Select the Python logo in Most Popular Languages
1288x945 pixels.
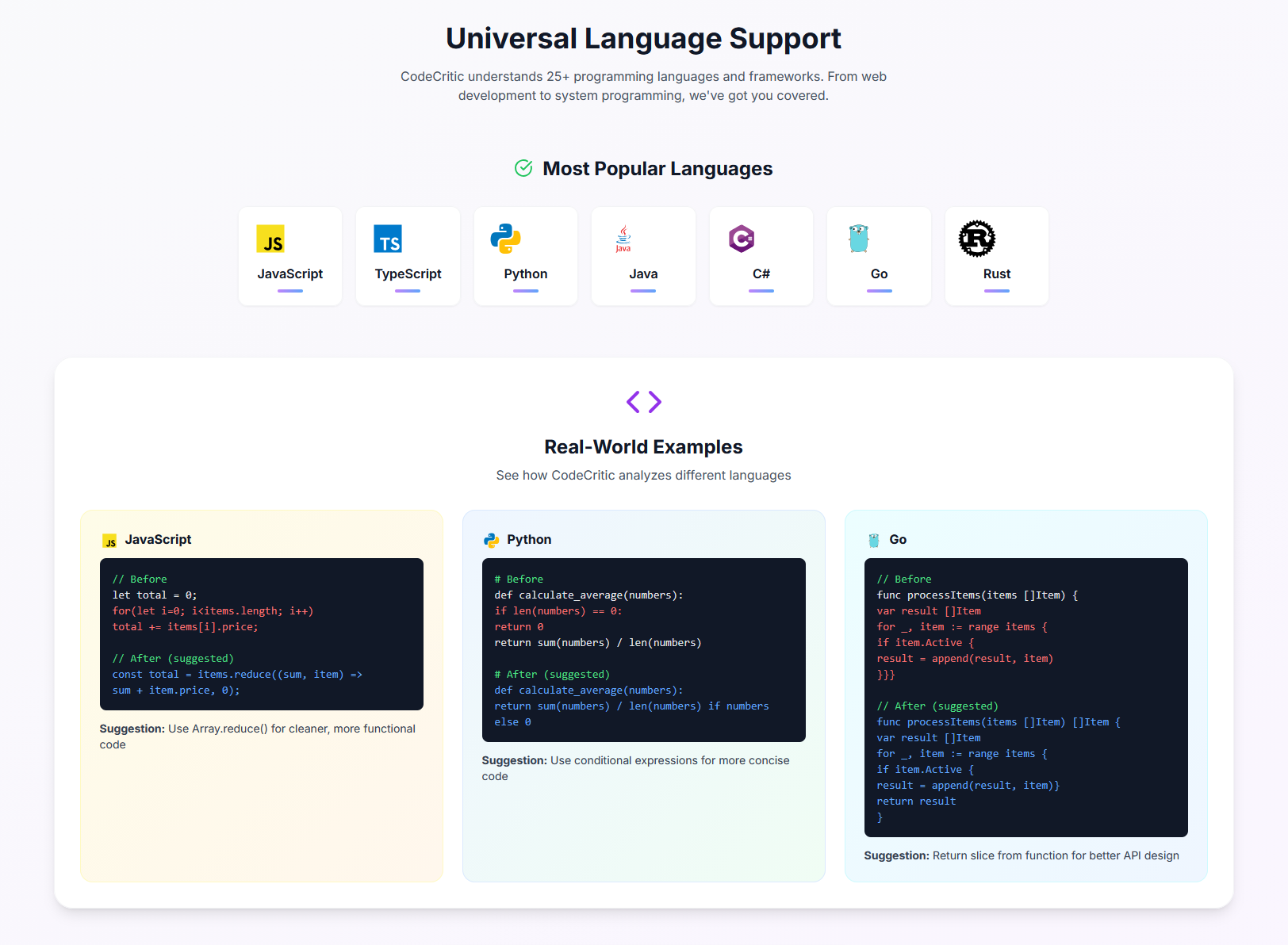click(504, 239)
